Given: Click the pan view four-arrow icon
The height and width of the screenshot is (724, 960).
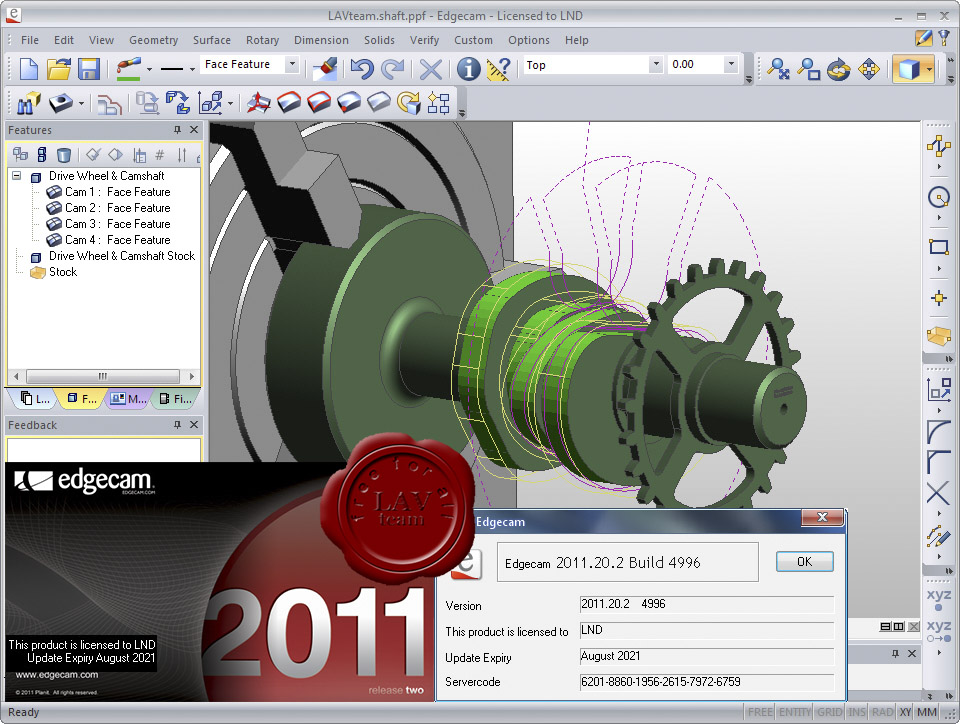Looking at the screenshot, I should 869,69.
